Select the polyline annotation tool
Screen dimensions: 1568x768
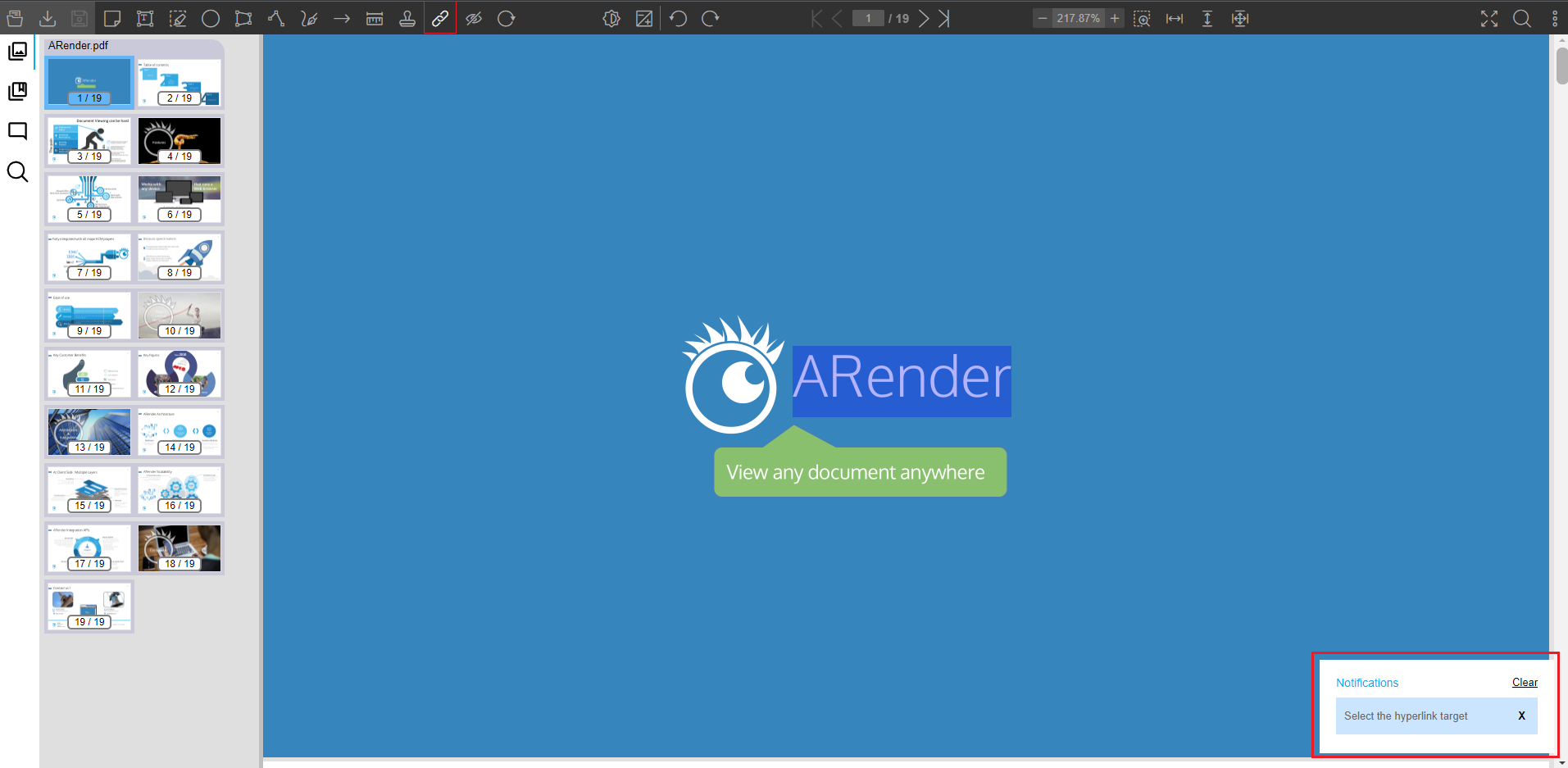pyautogui.click(x=276, y=18)
